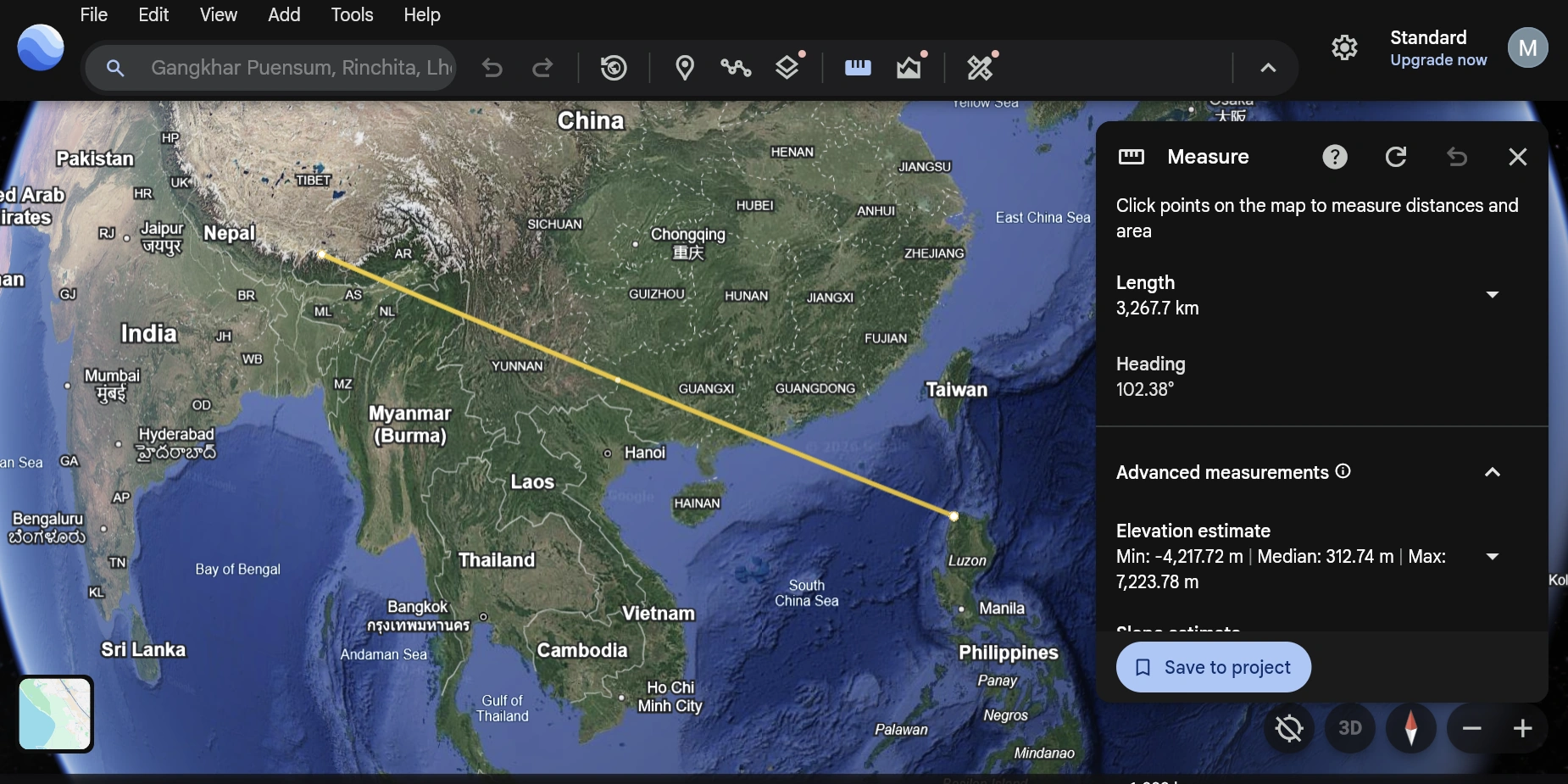Open the Help menu
This screenshot has height=784, width=1568.
pyautogui.click(x=421, y=14)
